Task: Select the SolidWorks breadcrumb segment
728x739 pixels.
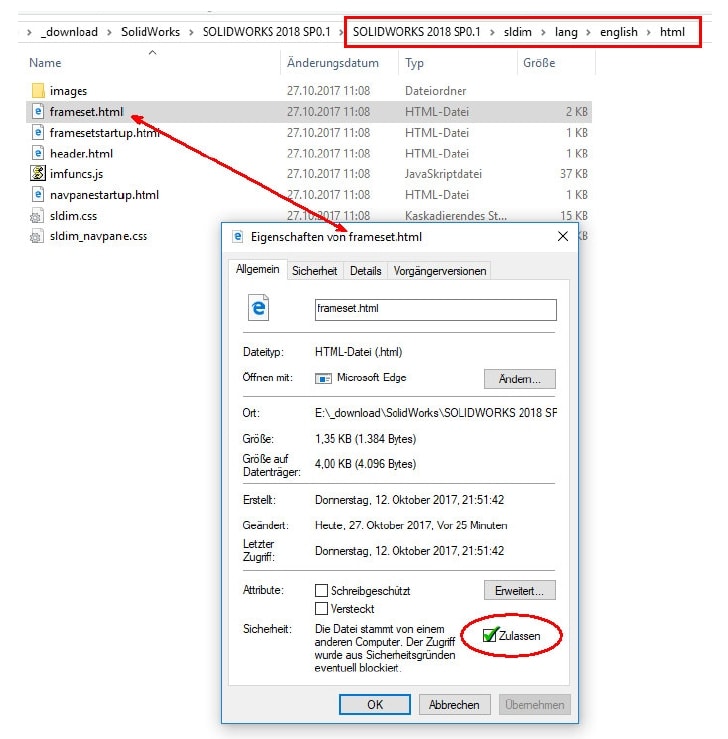Action: coord(150,32)
